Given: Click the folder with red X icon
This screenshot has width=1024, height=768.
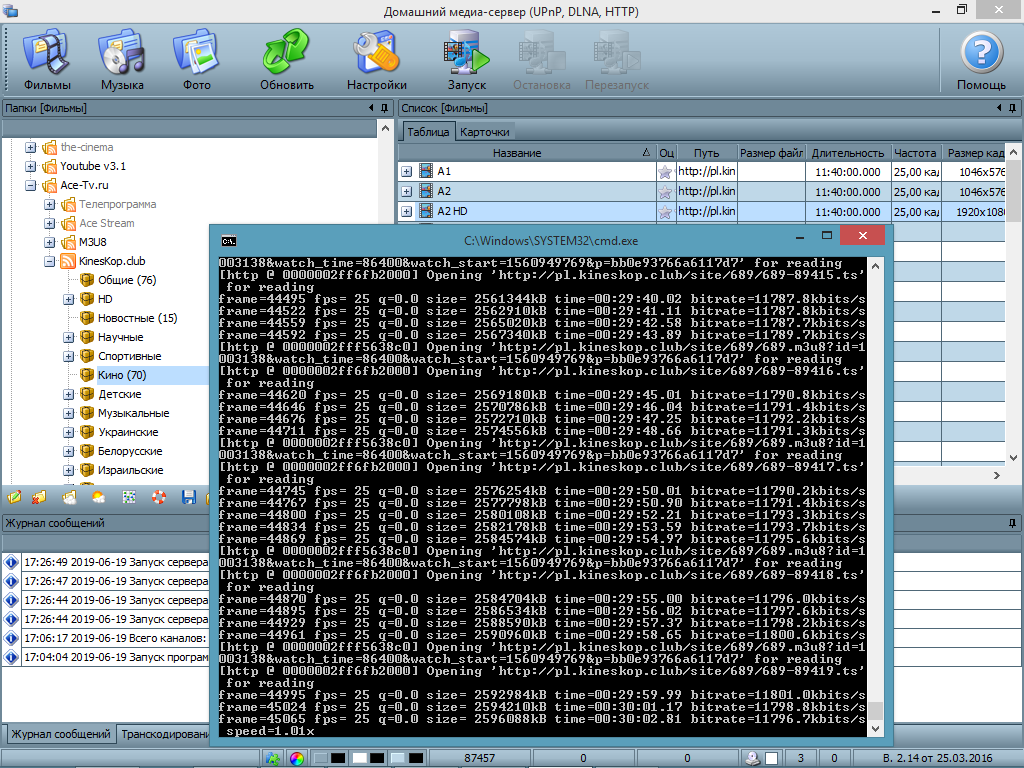Looking at the screenshot, I should [40, 497].
